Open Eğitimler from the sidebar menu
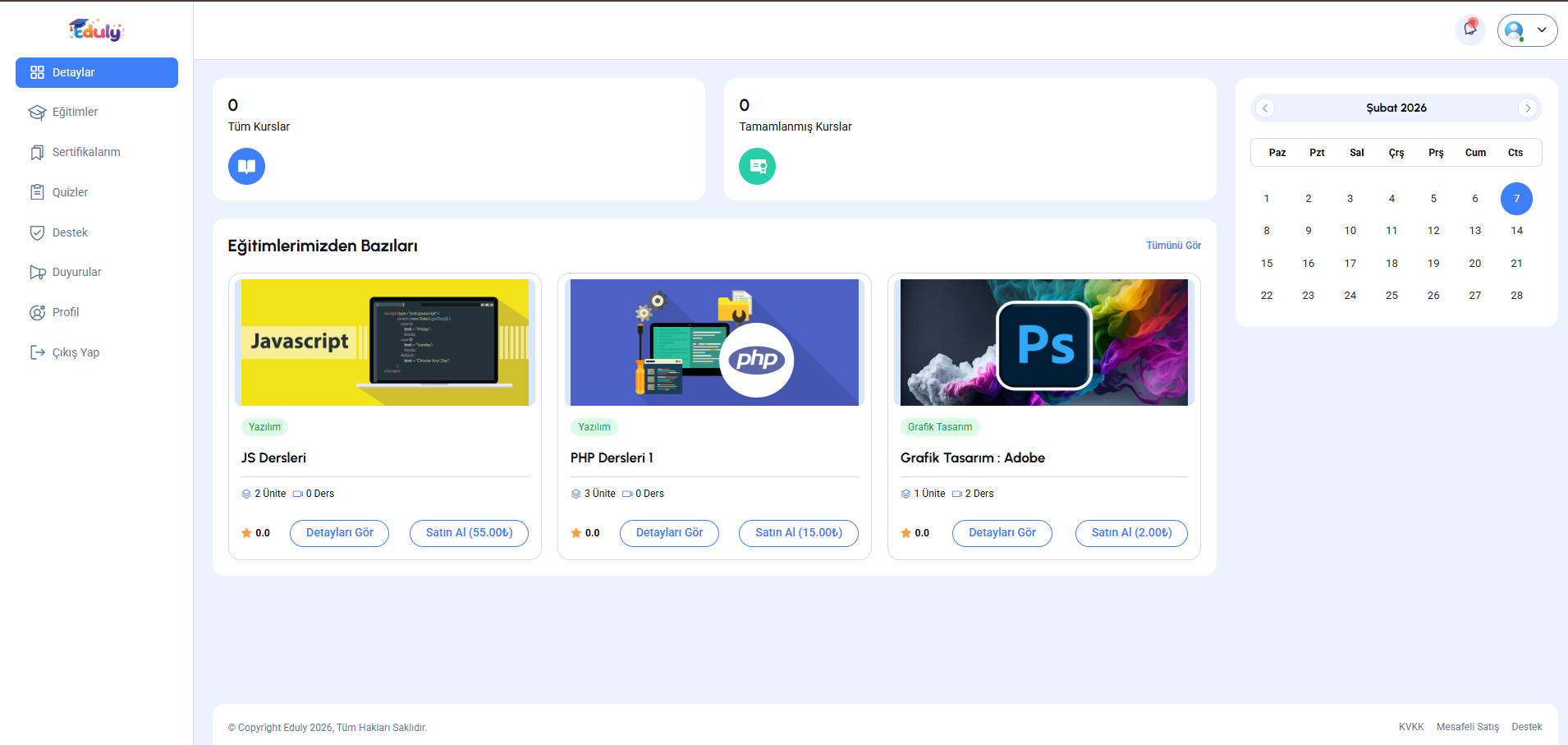Screen dimensions: 1568x745 75,112
